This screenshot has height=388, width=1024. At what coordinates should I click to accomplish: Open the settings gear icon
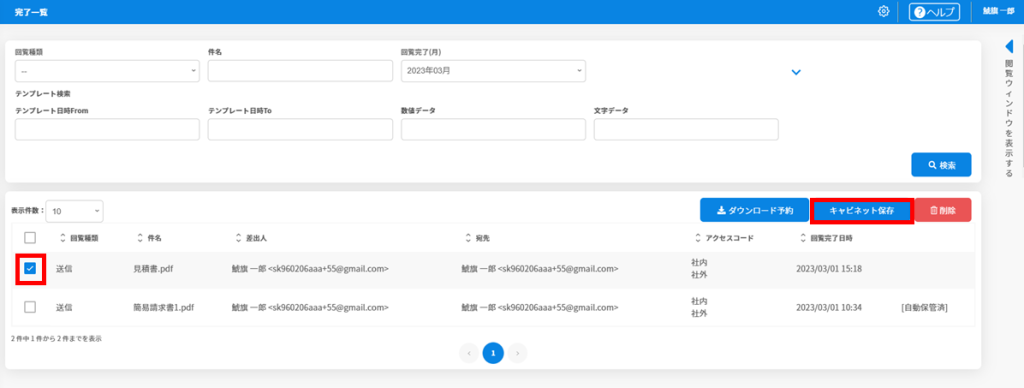click(884, 11)
